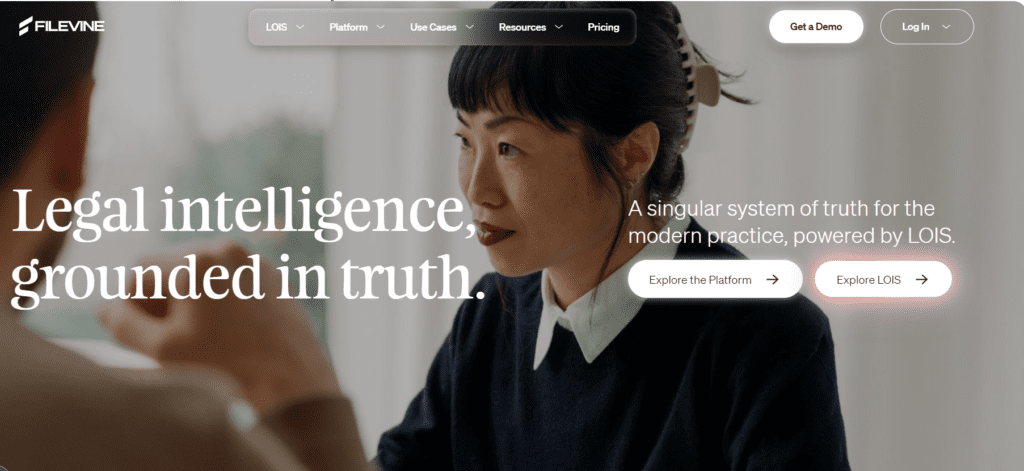
Task: Click the Log In button text
Action: click(x=916, y=27)
